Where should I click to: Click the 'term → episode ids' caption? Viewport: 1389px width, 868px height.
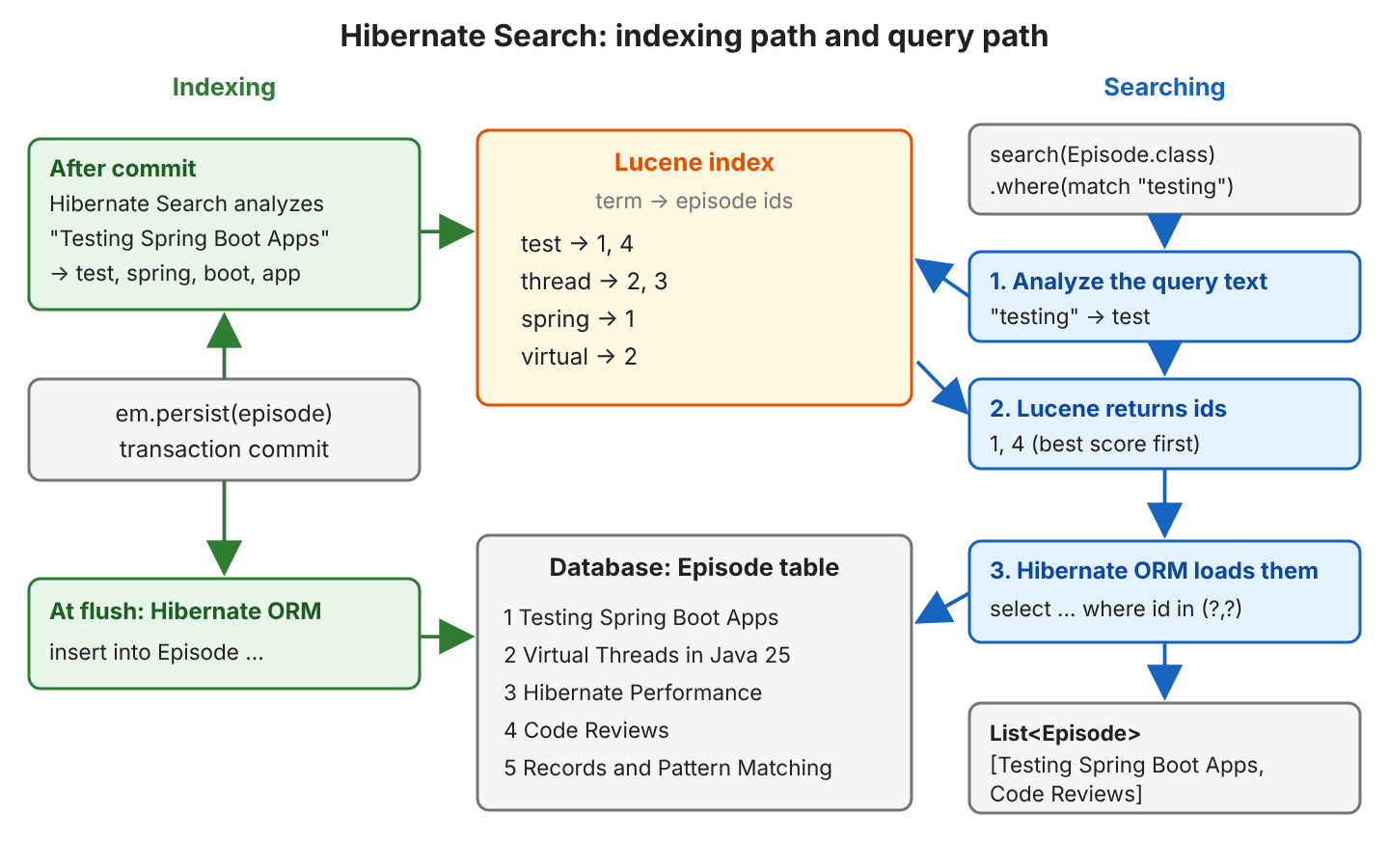point(694,201)
